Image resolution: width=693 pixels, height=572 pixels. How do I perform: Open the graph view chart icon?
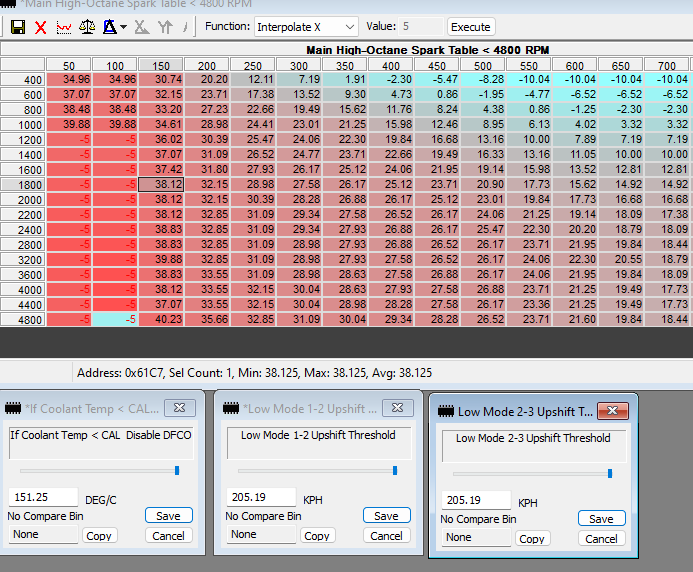(64, 27)
